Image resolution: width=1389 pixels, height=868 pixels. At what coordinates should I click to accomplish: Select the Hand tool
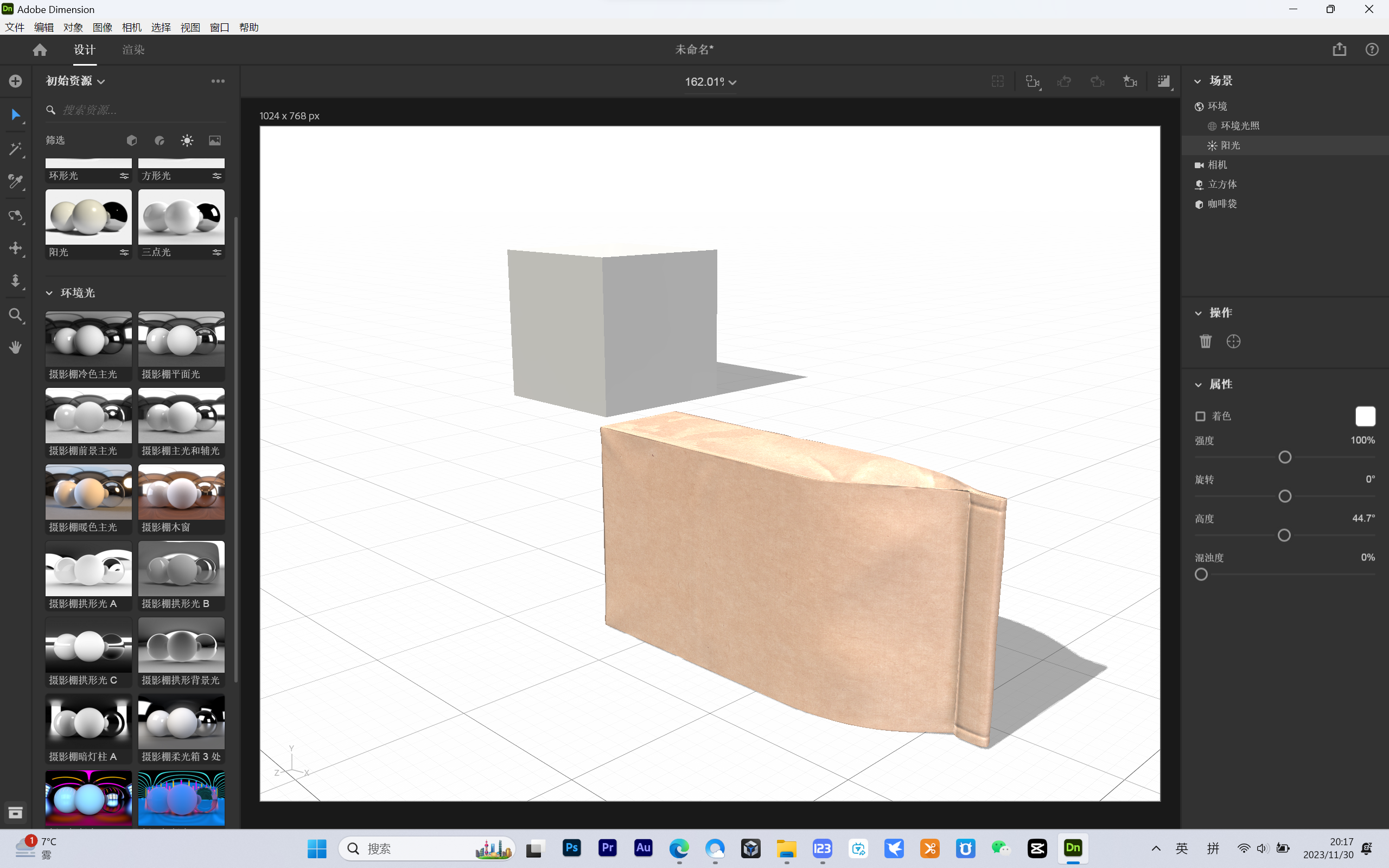pyautogui.click(x=16, y=347)
